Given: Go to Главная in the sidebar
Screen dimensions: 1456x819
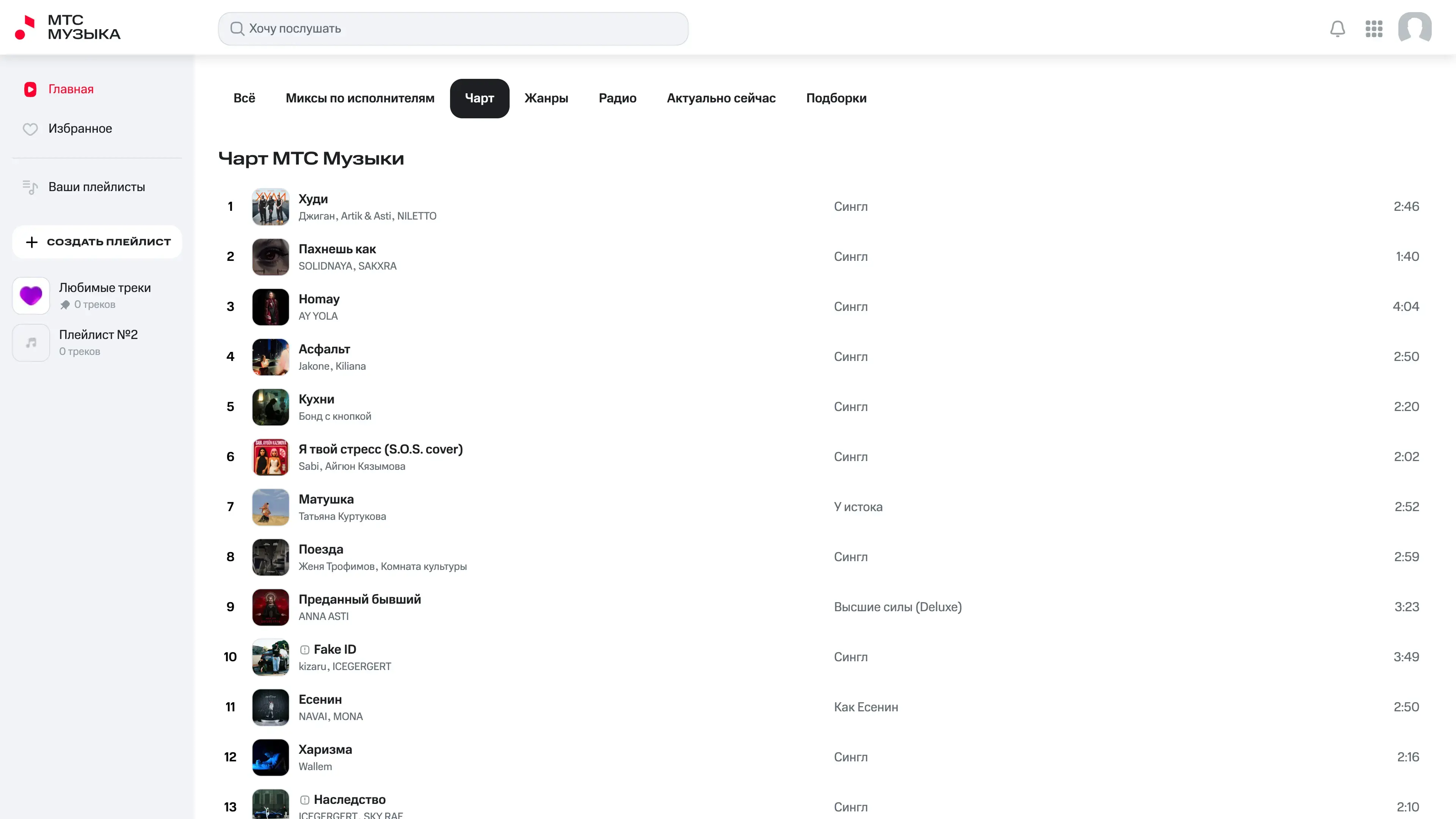Looking at the screenshot, I should pyautogui.click(x=71, y=89).
